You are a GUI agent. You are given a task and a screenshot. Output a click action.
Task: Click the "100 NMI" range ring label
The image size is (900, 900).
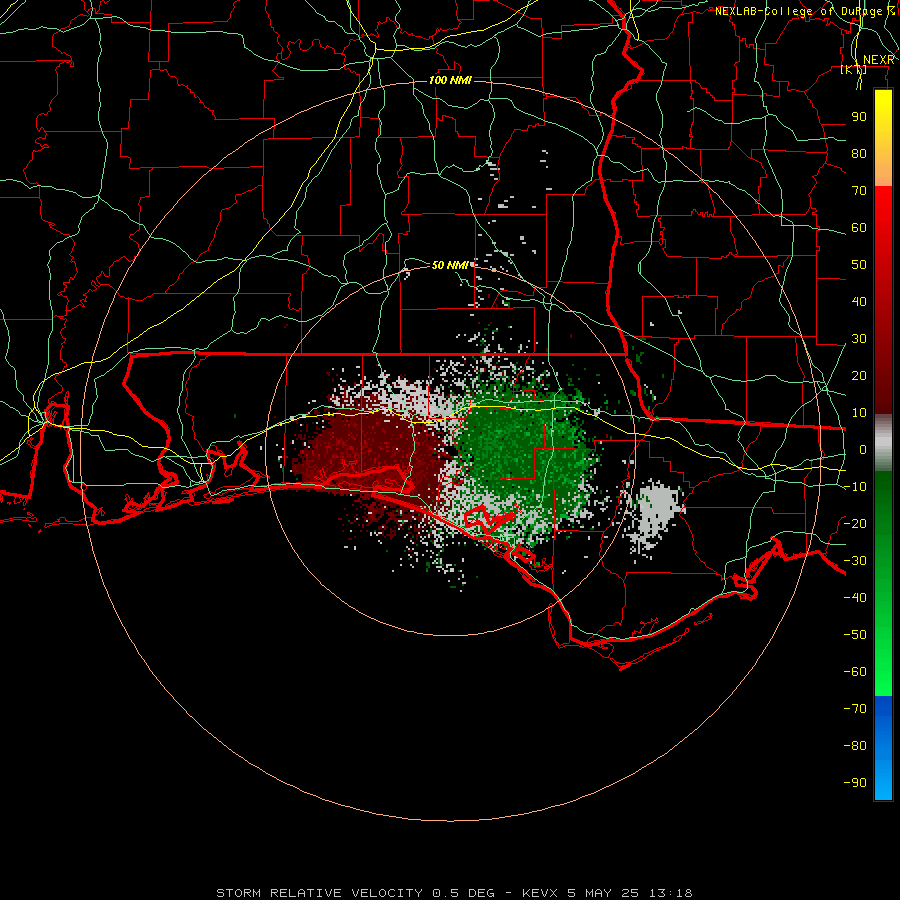point(450,80)
